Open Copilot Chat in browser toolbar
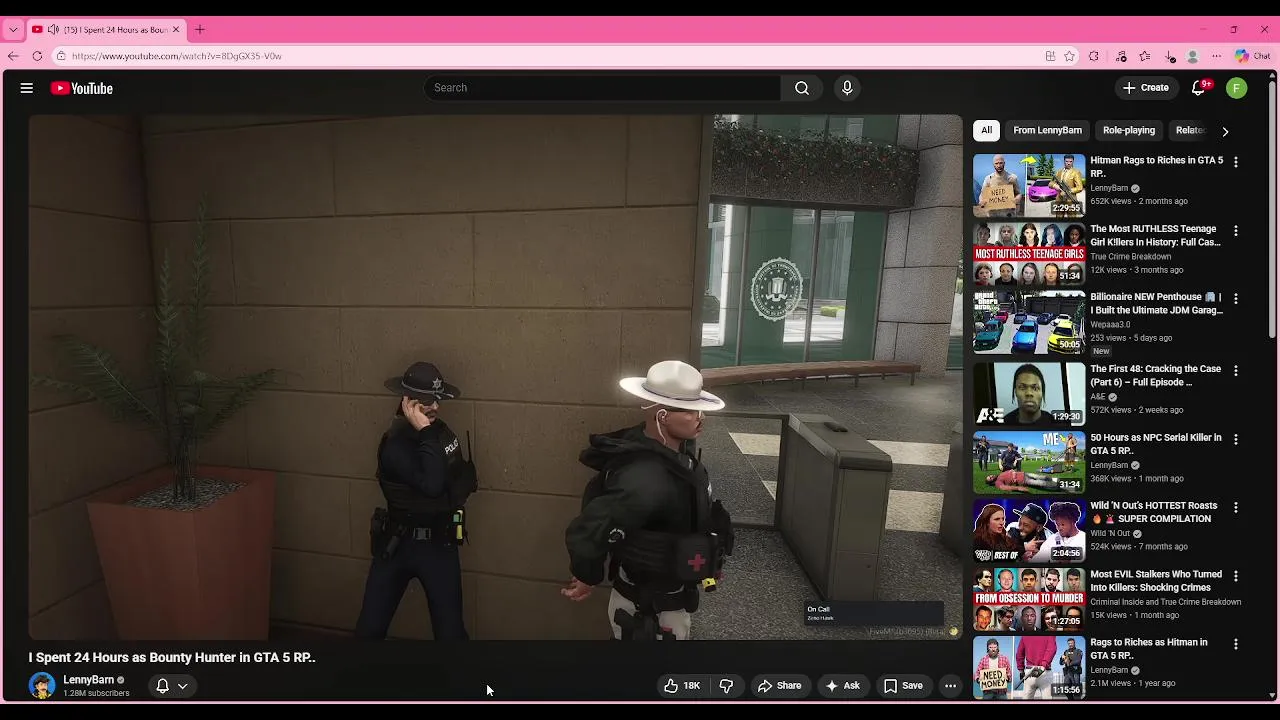1280x720 pixels. [x=1252, y=56]
